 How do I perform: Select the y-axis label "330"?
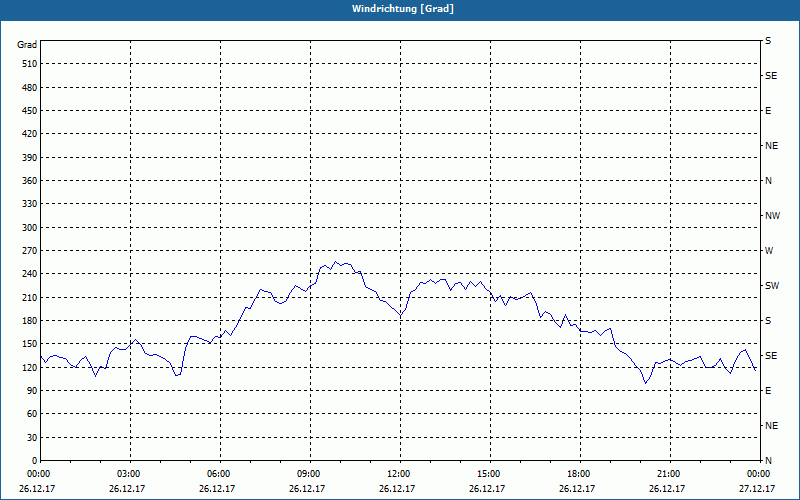coord(30,204)
